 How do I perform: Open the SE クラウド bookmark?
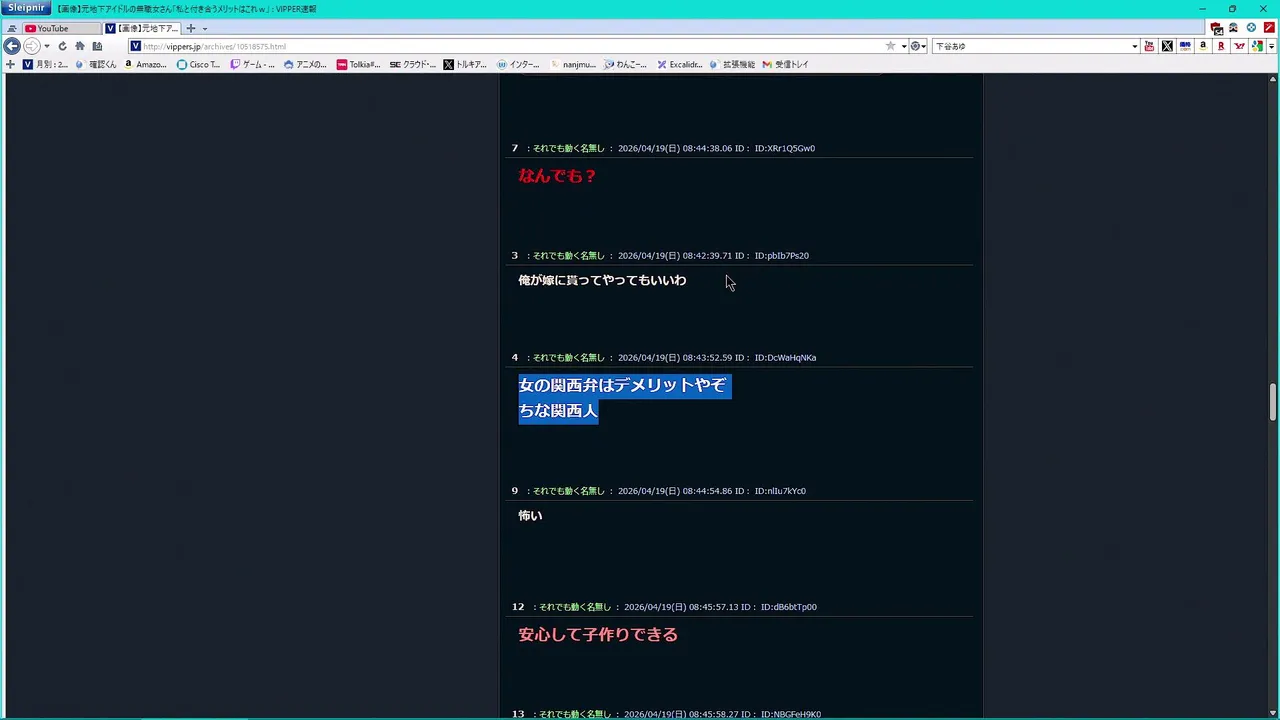click(412, 64)
